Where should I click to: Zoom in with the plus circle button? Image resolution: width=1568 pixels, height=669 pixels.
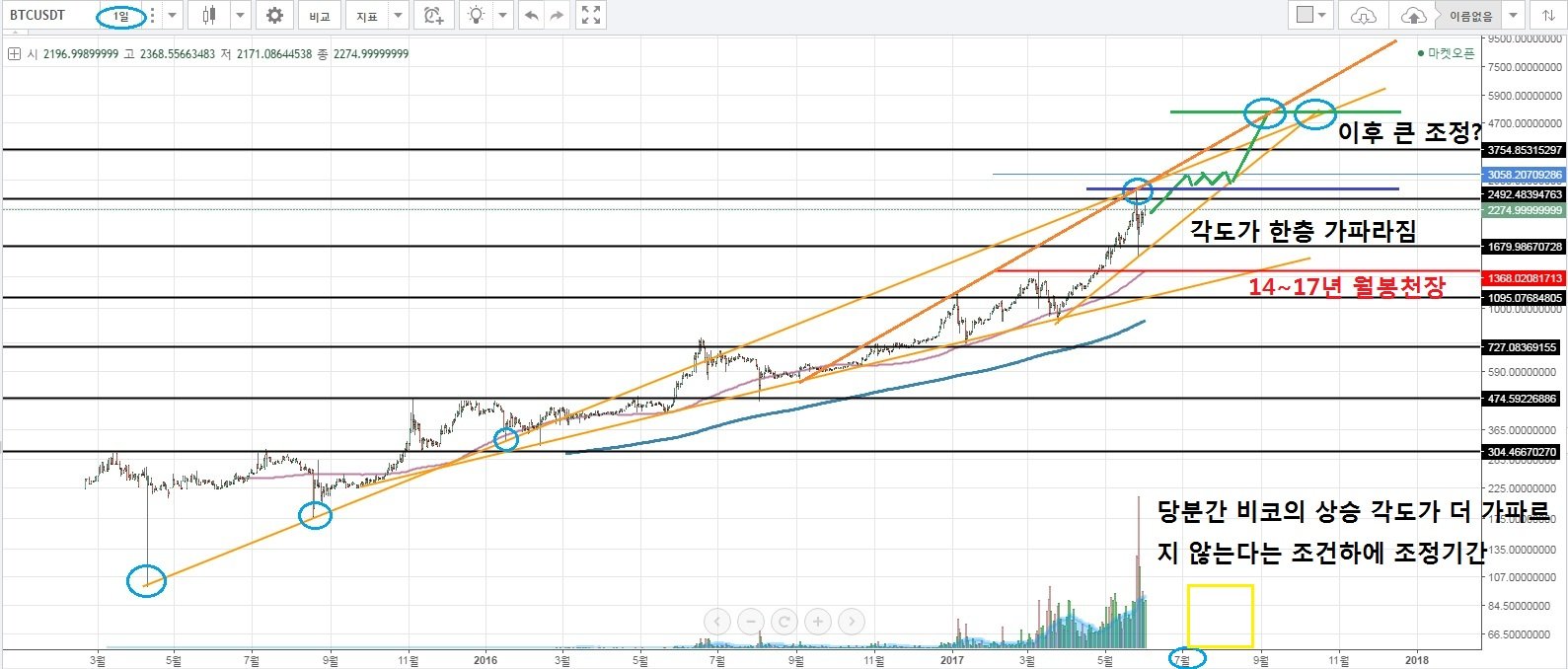(818, 622)
